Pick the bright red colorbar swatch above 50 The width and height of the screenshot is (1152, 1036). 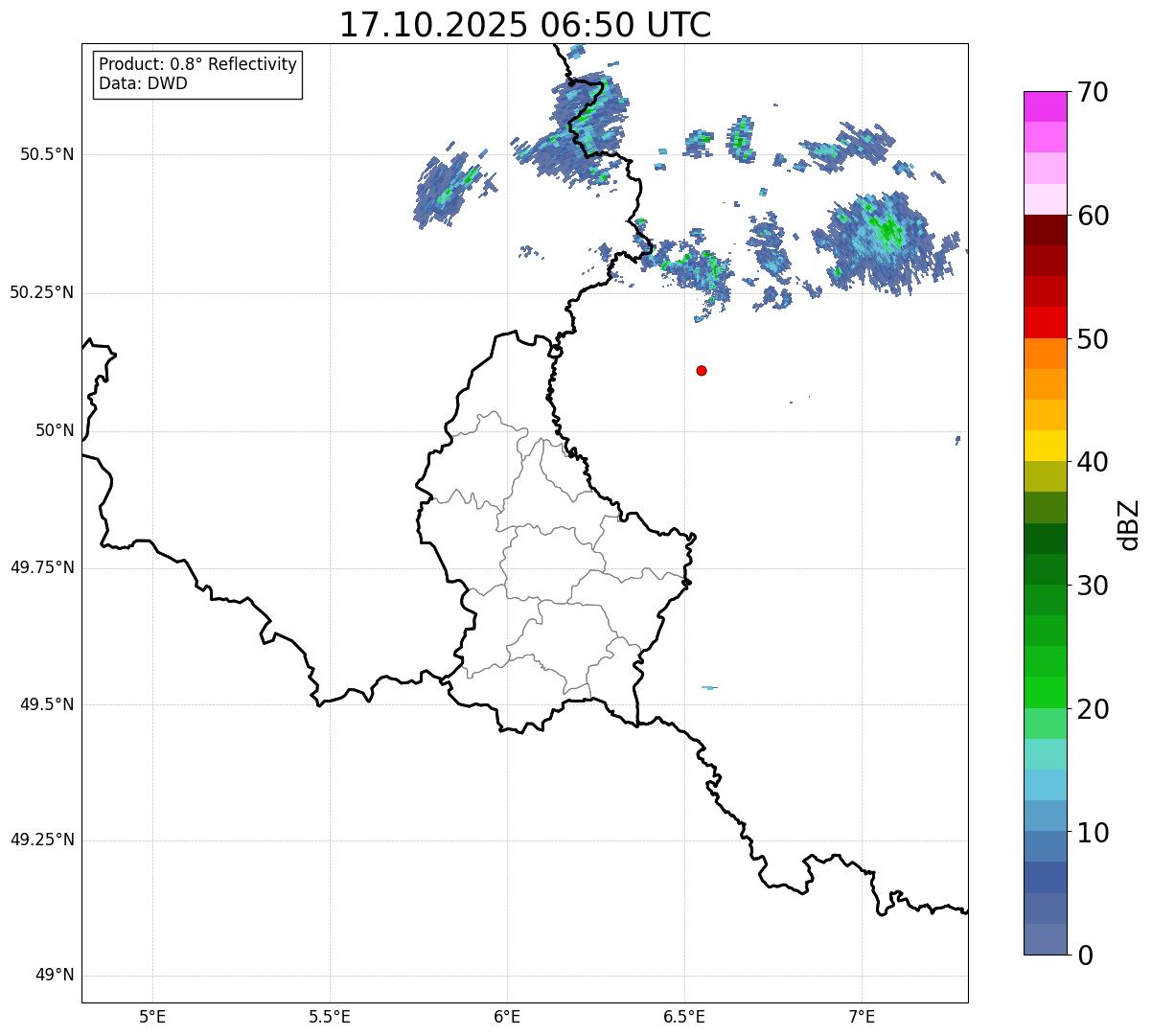tap(1046, 323)
